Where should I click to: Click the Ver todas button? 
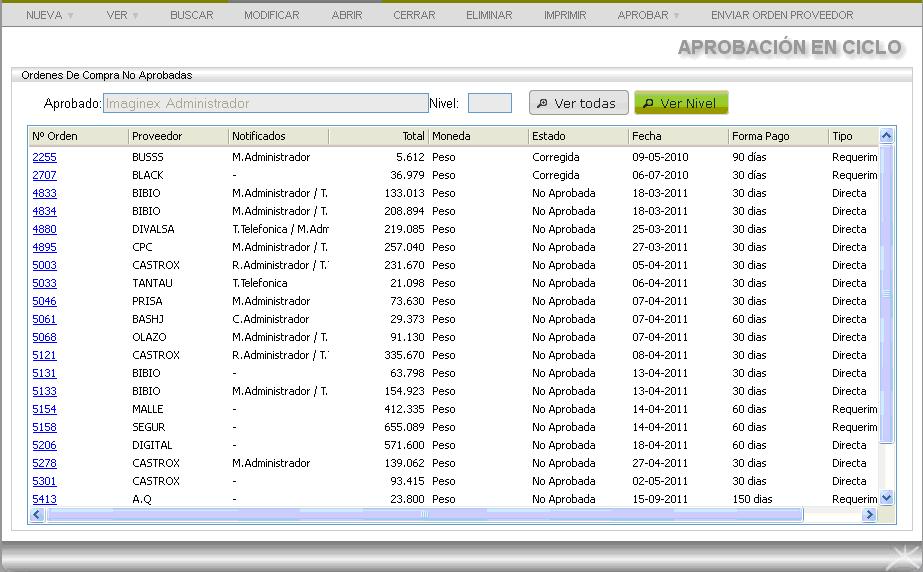(579, 103)
